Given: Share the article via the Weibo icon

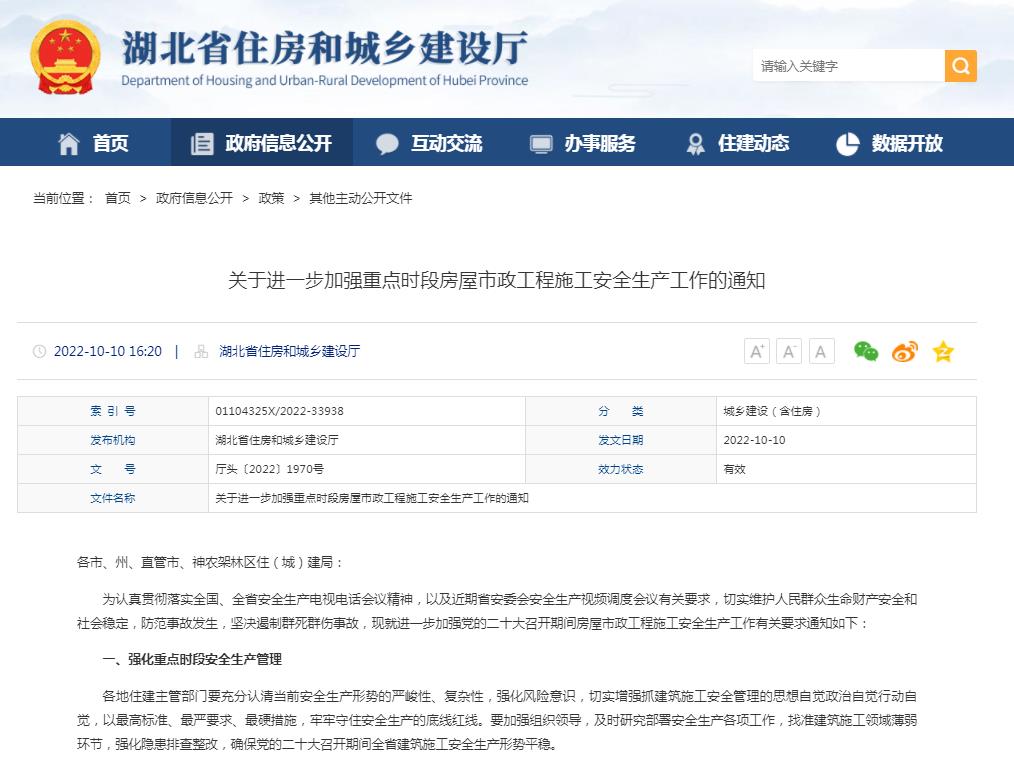Looking at the screenshot, I should (x=904, y=351).
